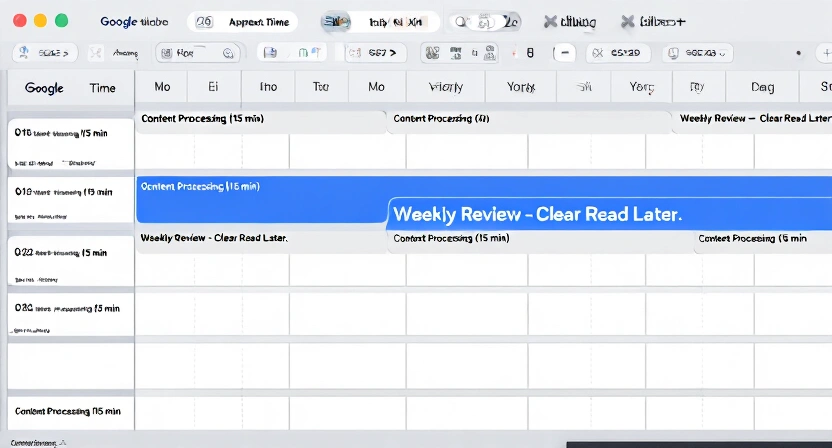Viewport: 832px width, 448px height.
Task: Select the Vierly column header
Action: tap(446, 87)
